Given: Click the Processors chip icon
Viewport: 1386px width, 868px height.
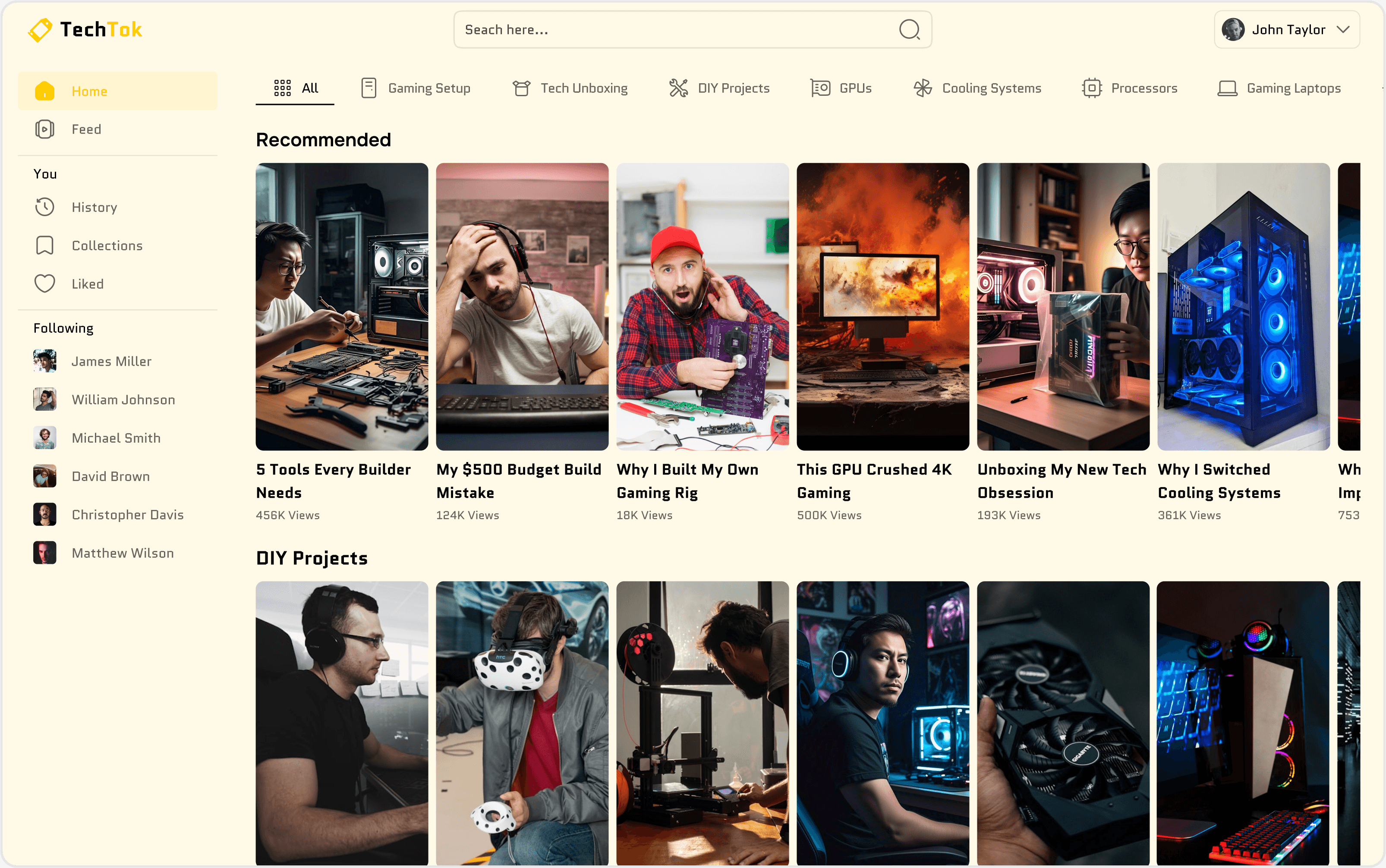Looking at the screenshot, I should (1091, 88).
